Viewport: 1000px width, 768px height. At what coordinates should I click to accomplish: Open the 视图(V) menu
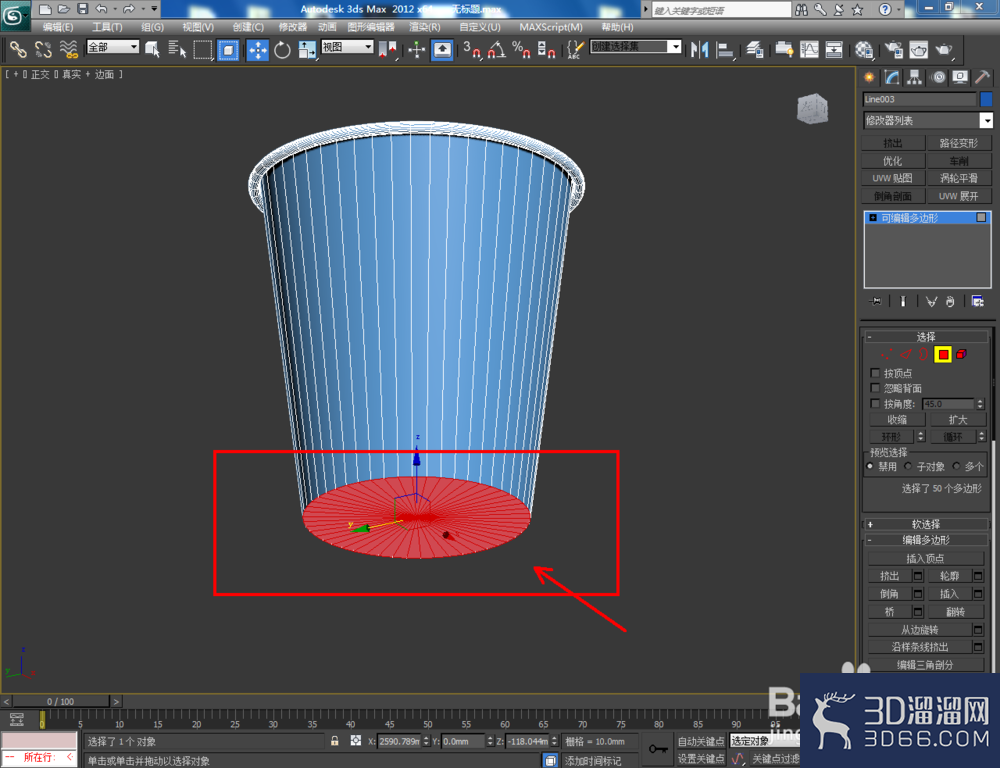(198, 27)
